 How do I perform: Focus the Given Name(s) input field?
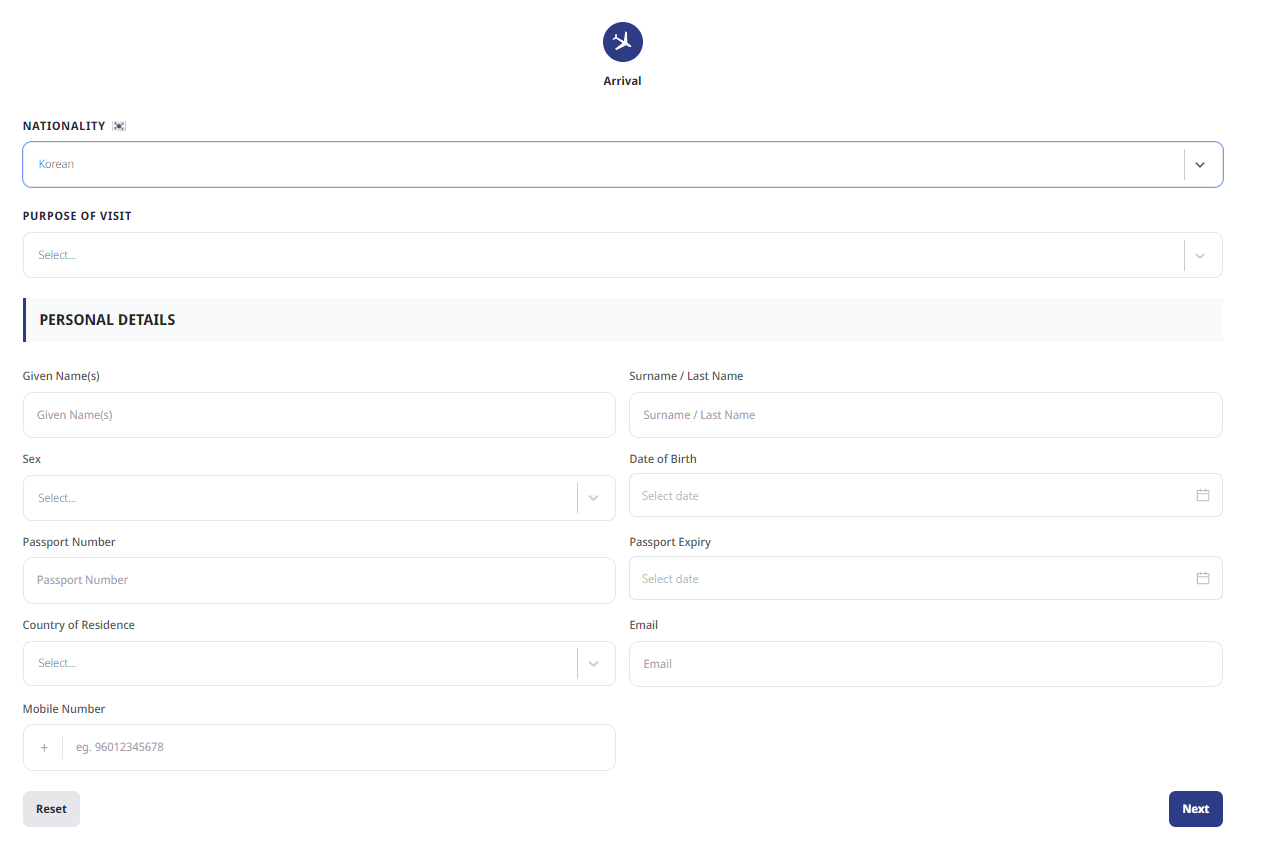pyautogui.click(x=319, y=415)
